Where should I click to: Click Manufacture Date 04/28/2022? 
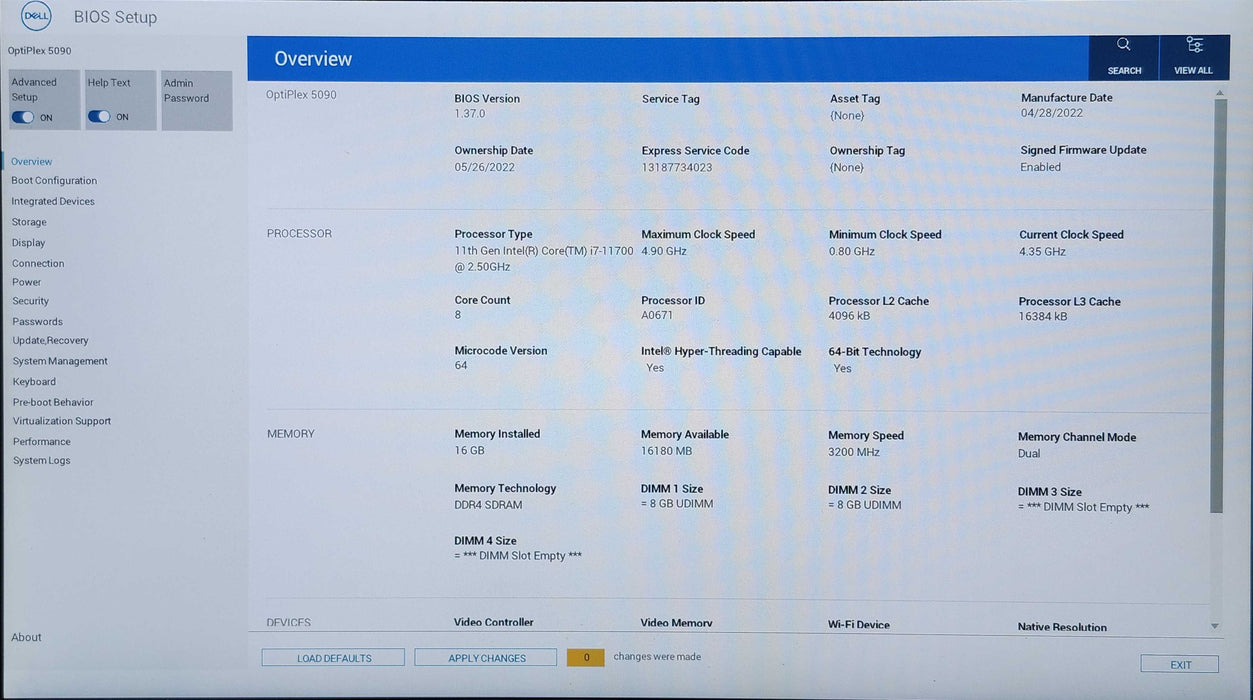[1052, 113]
